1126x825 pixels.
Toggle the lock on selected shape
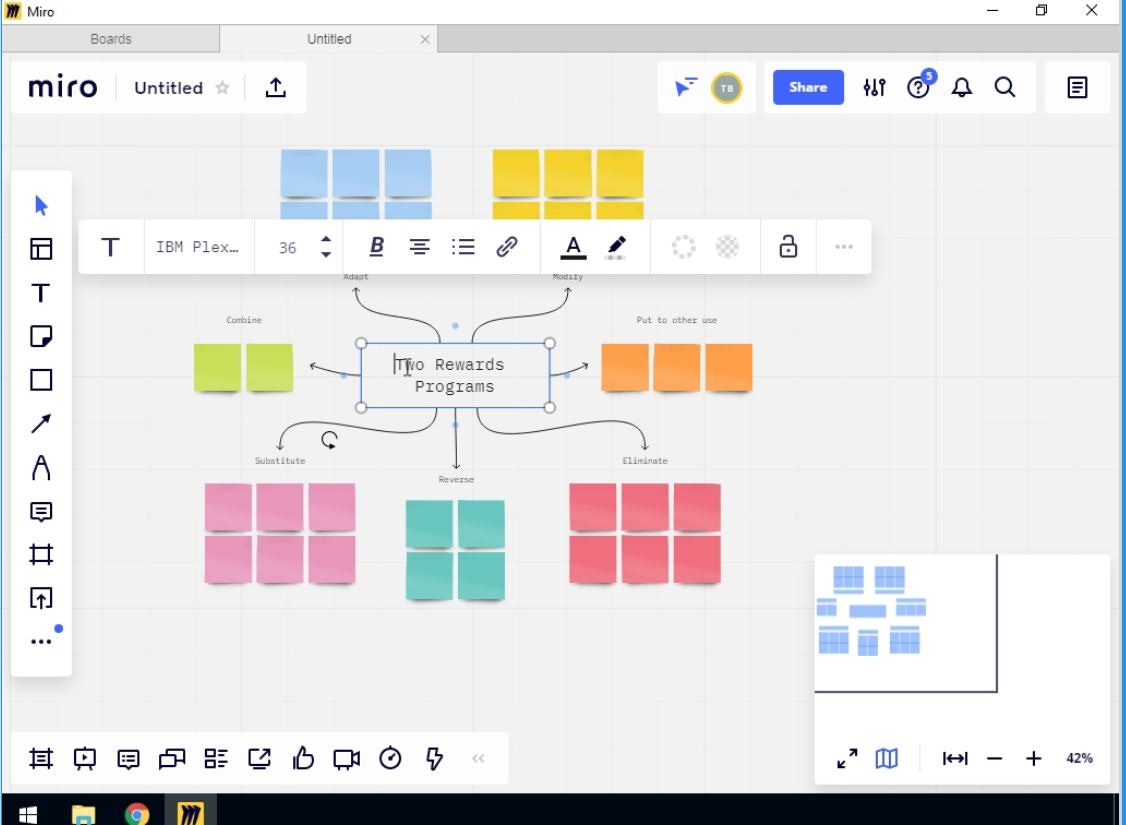(788, 246)
